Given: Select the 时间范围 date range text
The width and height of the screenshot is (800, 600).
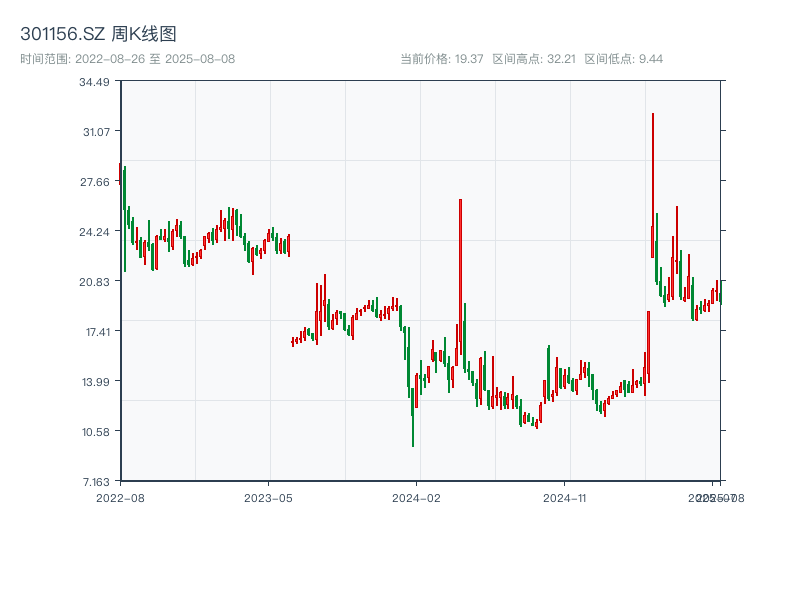Looking at the screenshot, I should (127, 59).
